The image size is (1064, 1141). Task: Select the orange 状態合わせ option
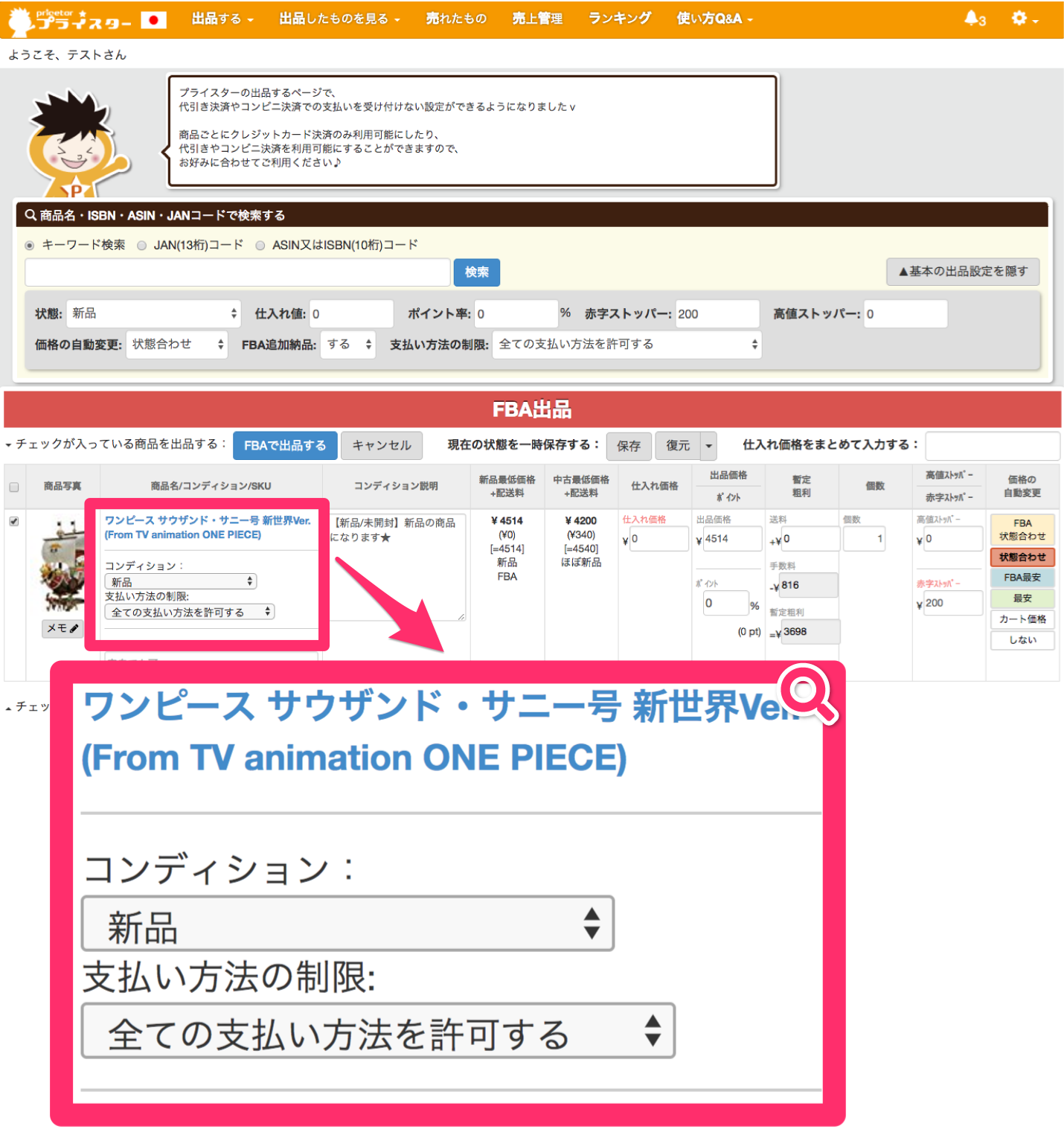[1022, 557]
